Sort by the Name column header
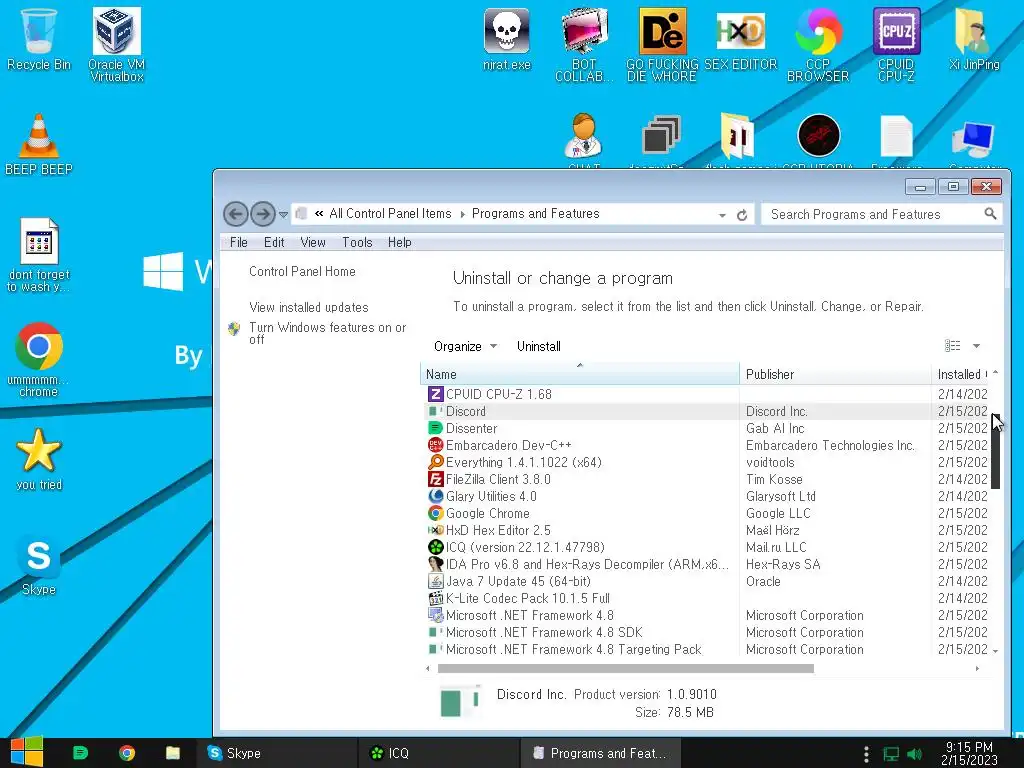 click(x=580, y=374)
